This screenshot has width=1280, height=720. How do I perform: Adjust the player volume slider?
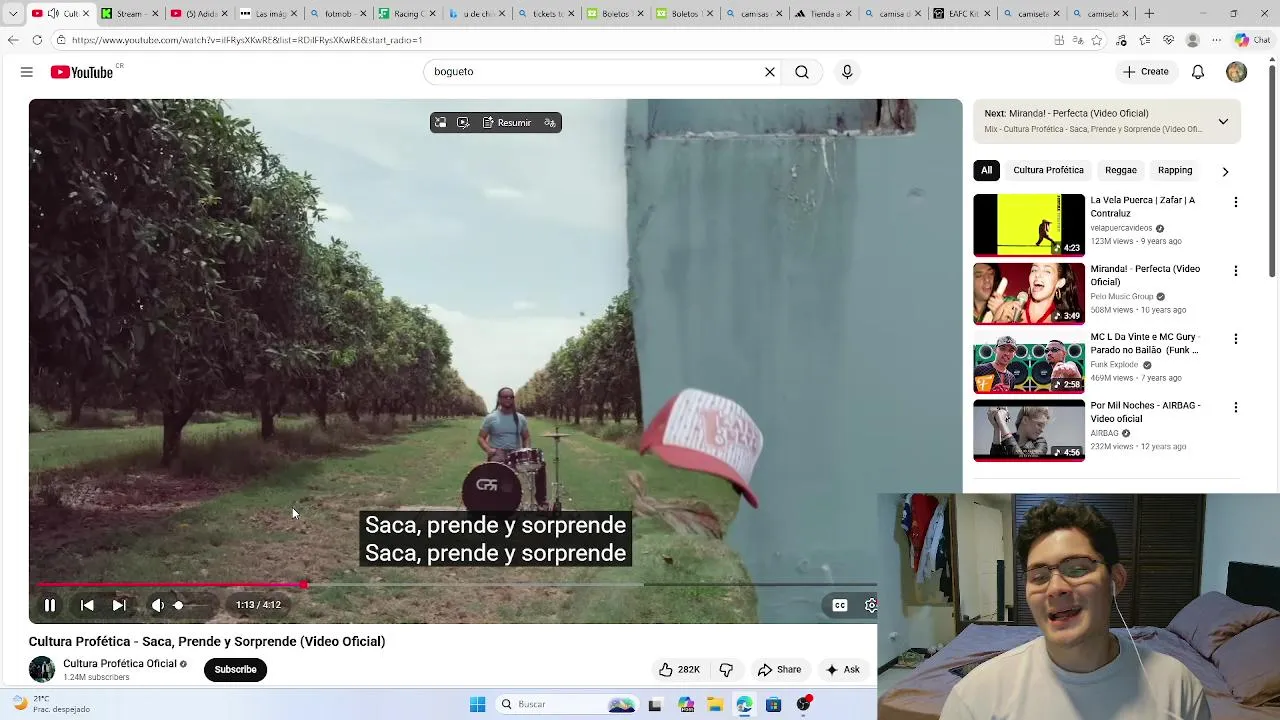pyautogui.click(x=192, y=605)
